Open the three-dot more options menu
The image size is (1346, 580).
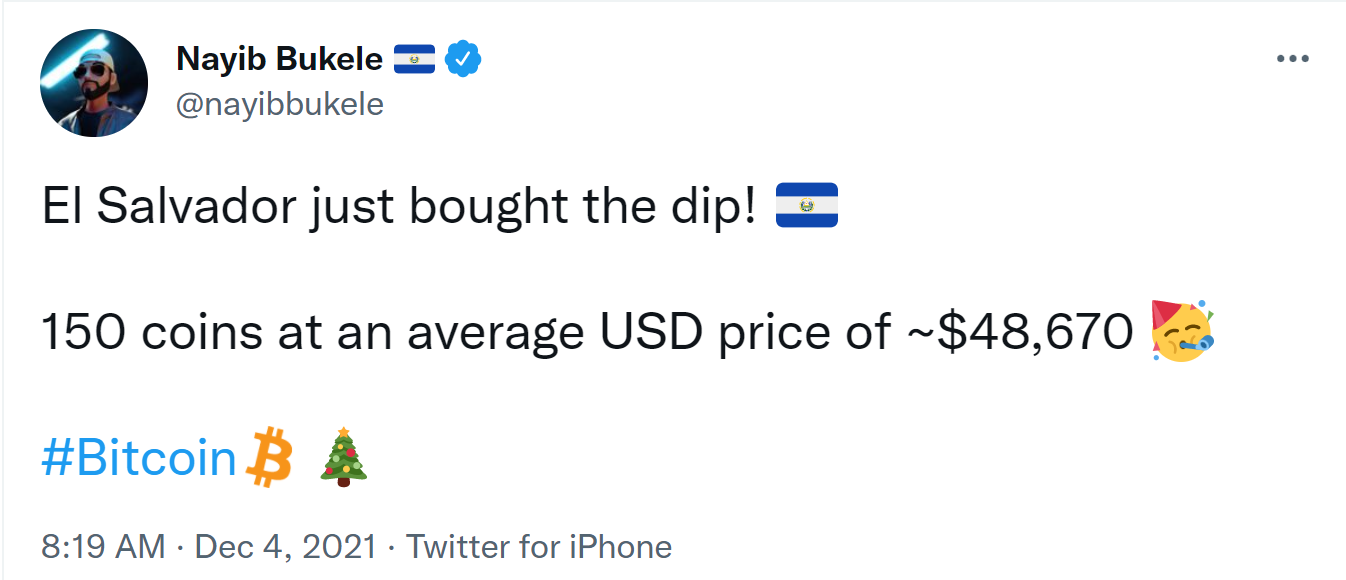pos(1292,60)
